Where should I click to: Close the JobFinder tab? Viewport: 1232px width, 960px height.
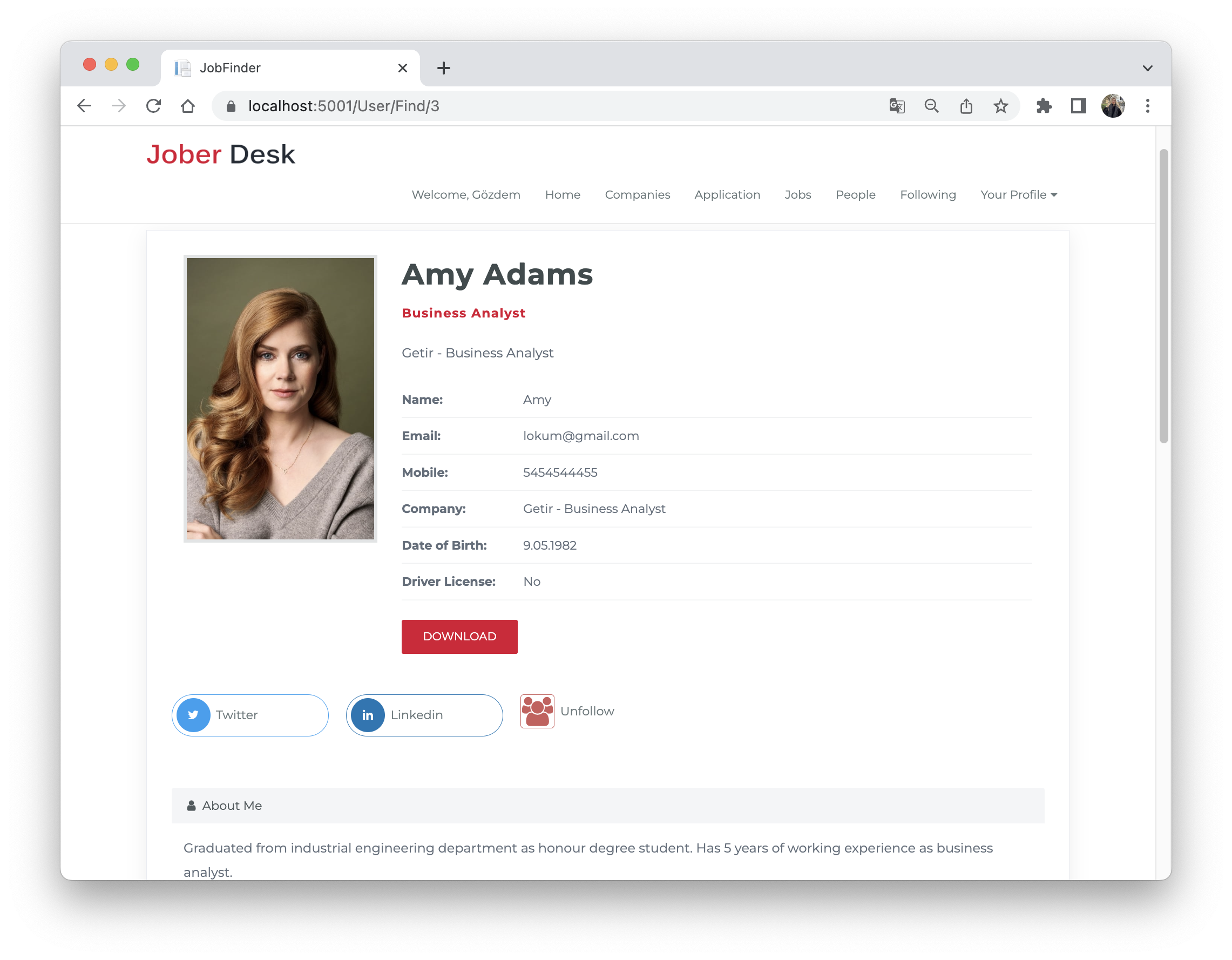[403, 68]
